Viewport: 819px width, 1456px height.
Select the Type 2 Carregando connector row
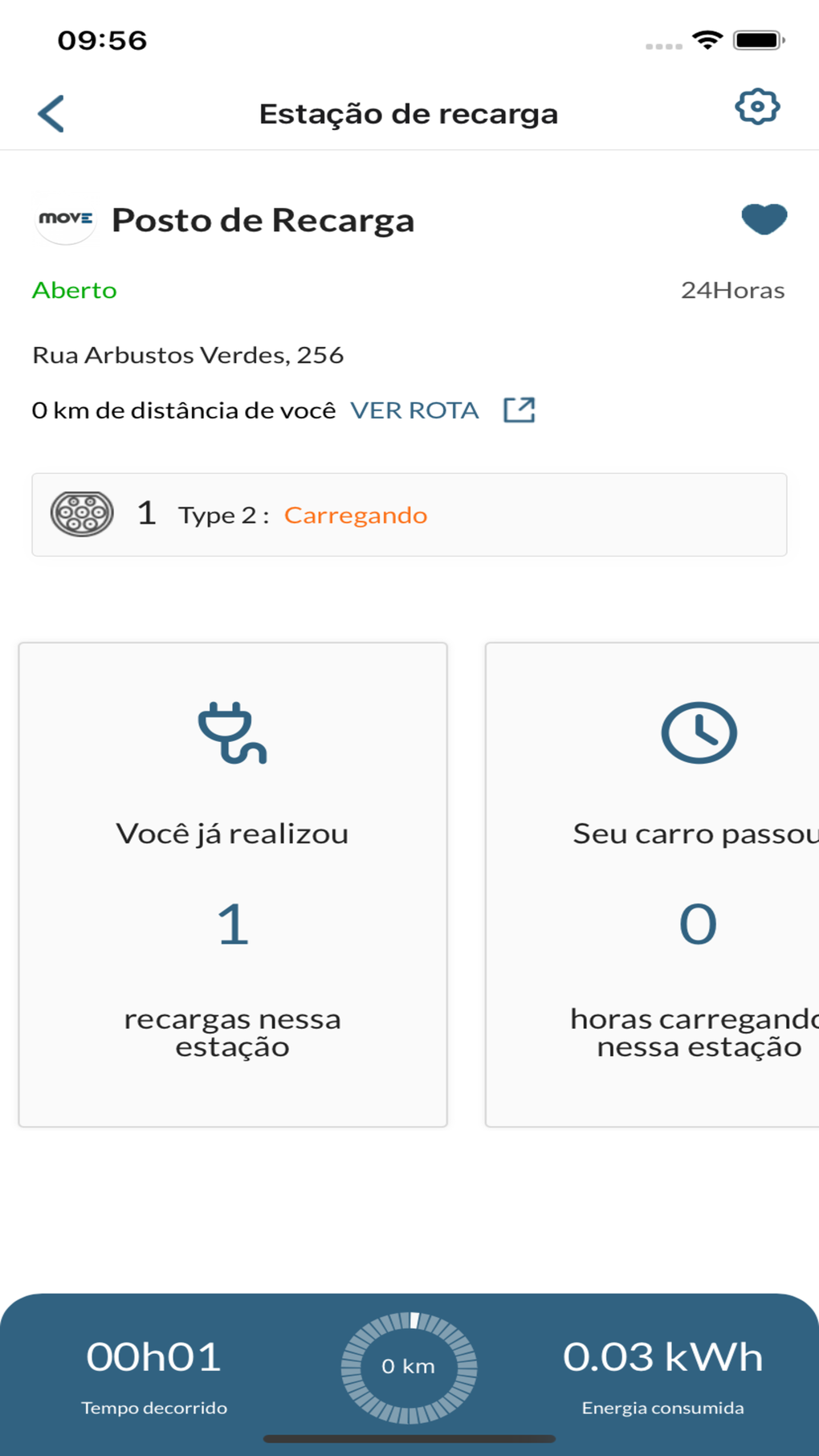click(409, 515)
